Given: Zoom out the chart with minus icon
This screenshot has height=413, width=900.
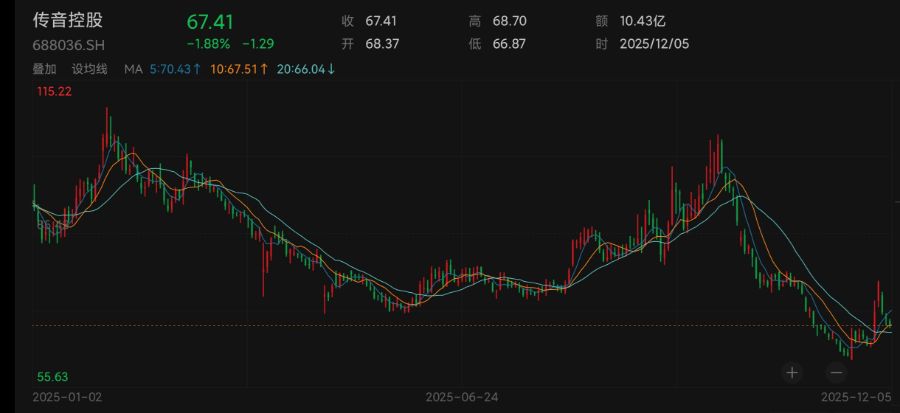Looking at the screenshot, I should (x=837, y=372).
